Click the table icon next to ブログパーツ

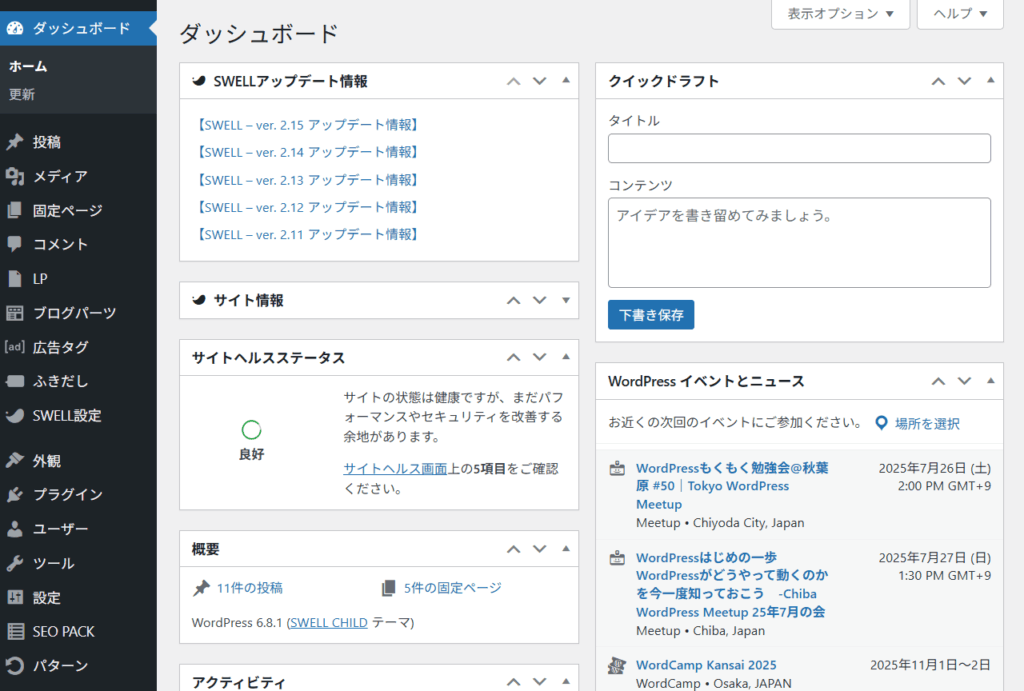(x=15, y=313)
